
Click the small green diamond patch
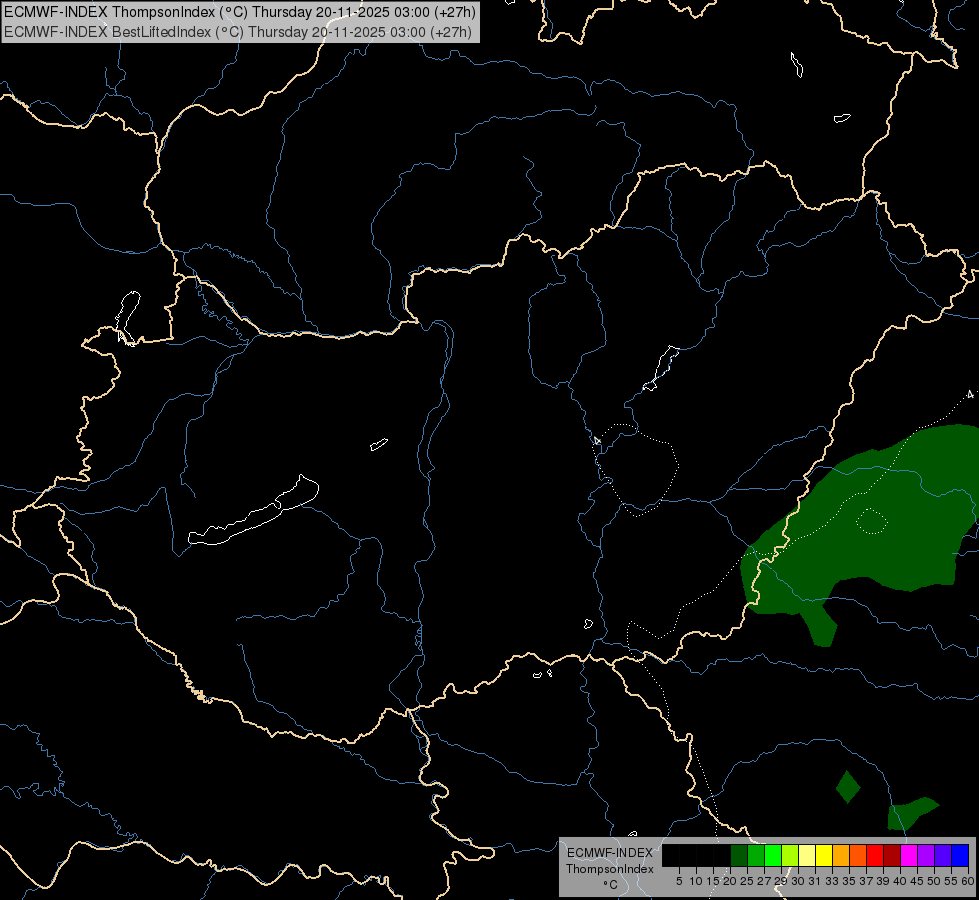coord(848,787)
